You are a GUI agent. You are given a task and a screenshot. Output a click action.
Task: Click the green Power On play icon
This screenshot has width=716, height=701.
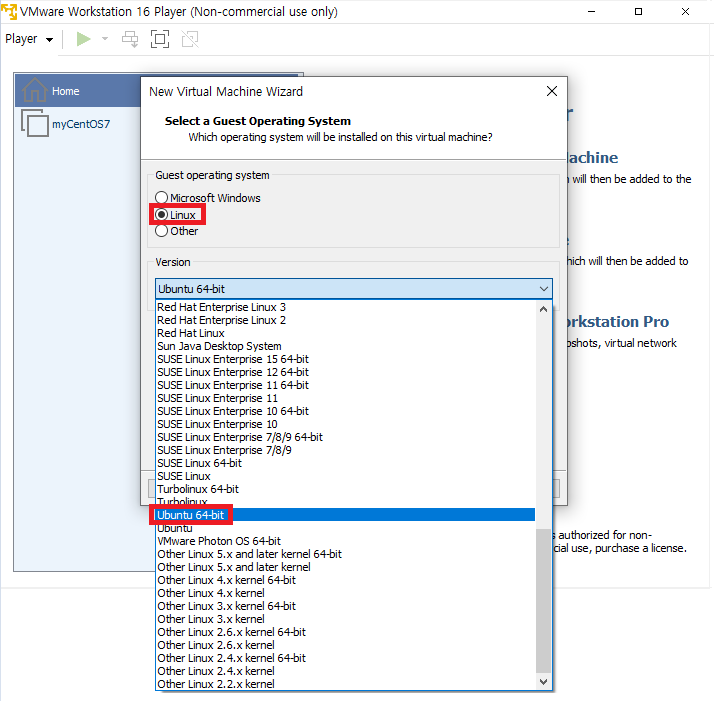tap(83, 39)
